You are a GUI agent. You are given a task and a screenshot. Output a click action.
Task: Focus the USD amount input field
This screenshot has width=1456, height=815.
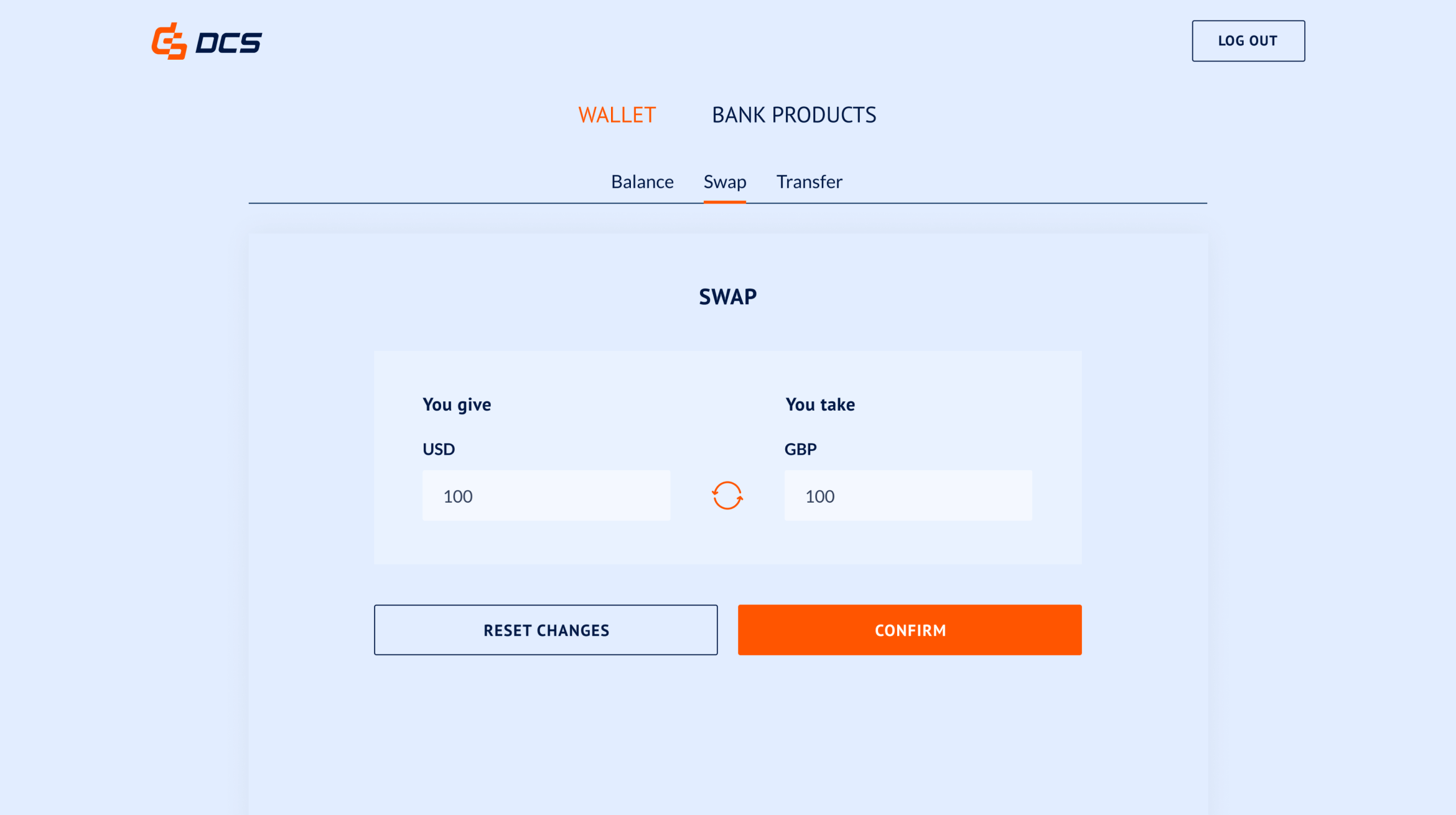click(x=546, y=496)
